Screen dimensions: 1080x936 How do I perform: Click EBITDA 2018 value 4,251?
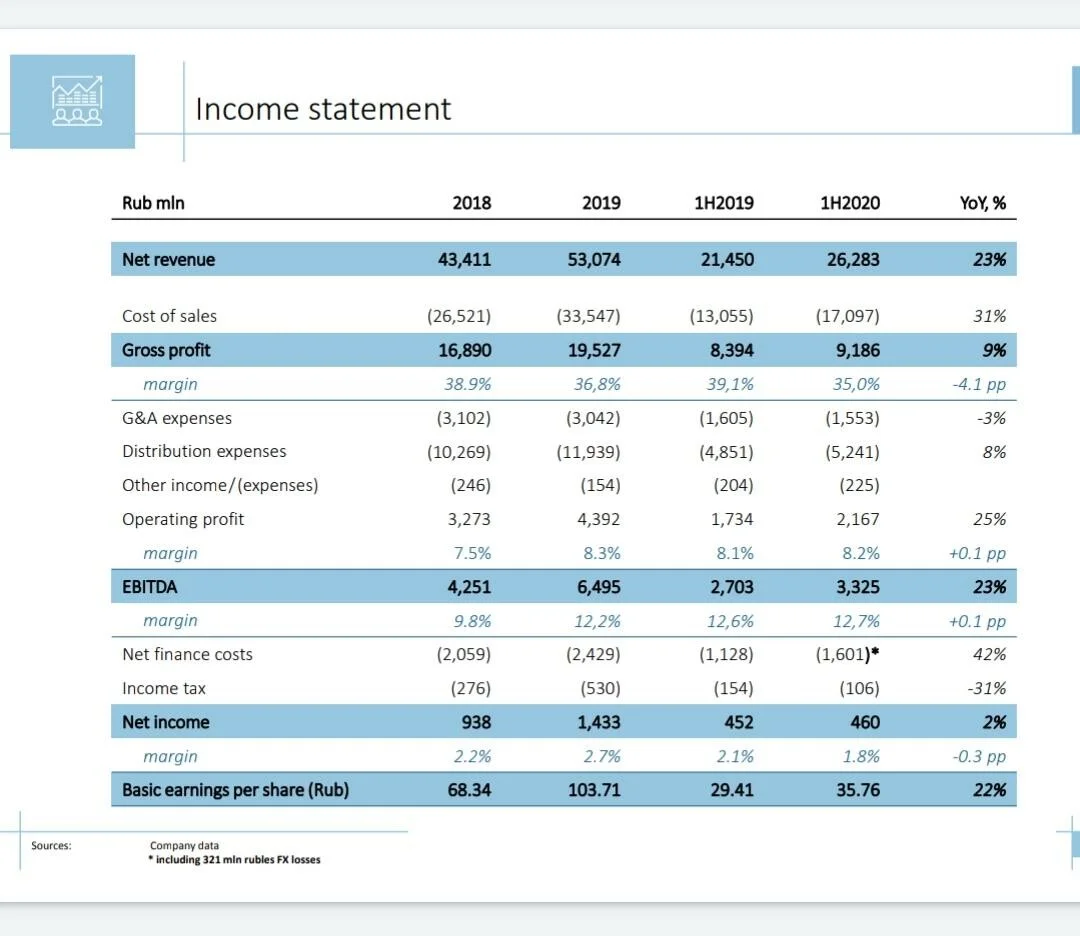469,587
